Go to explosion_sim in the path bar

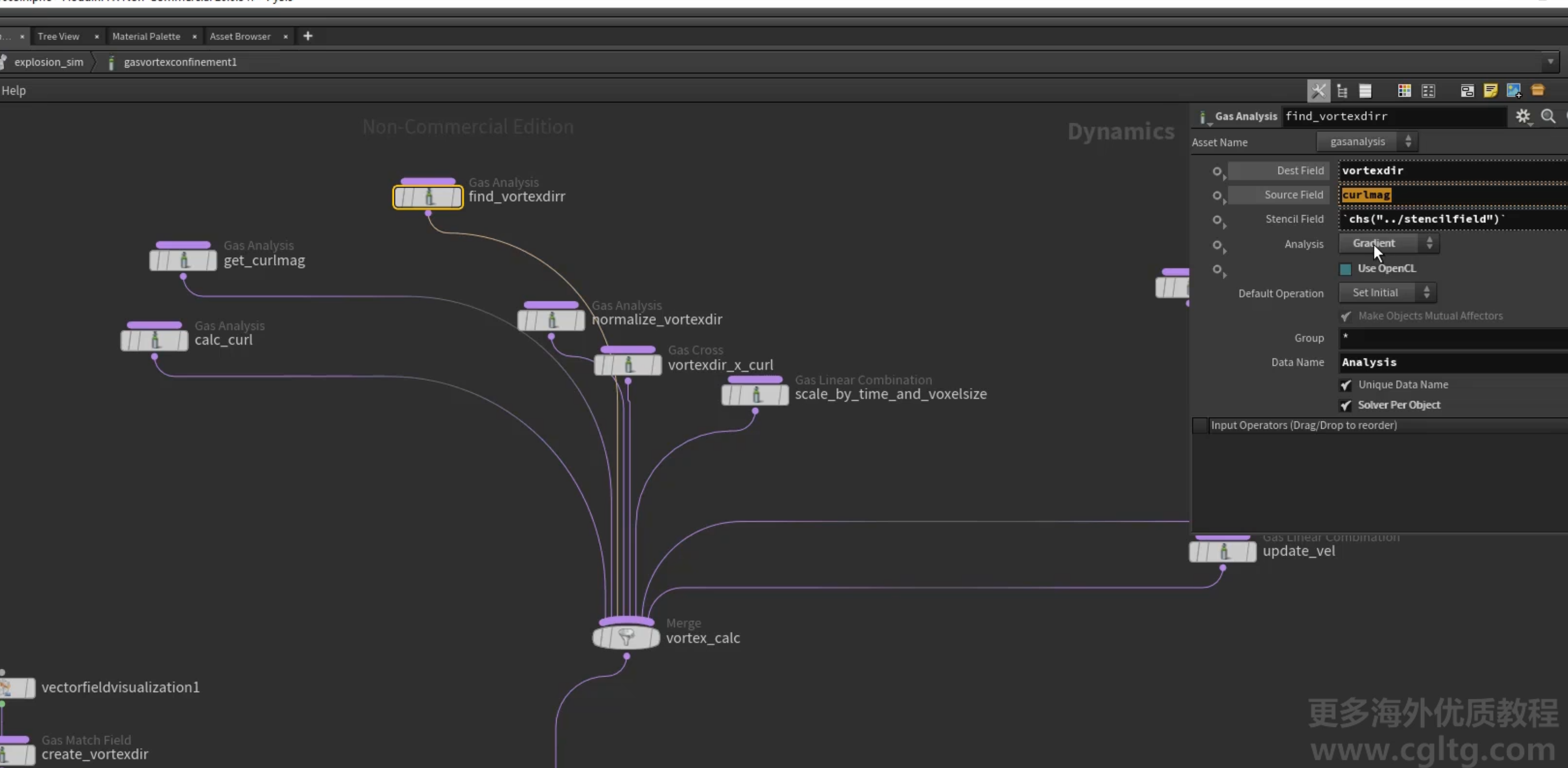49,62
